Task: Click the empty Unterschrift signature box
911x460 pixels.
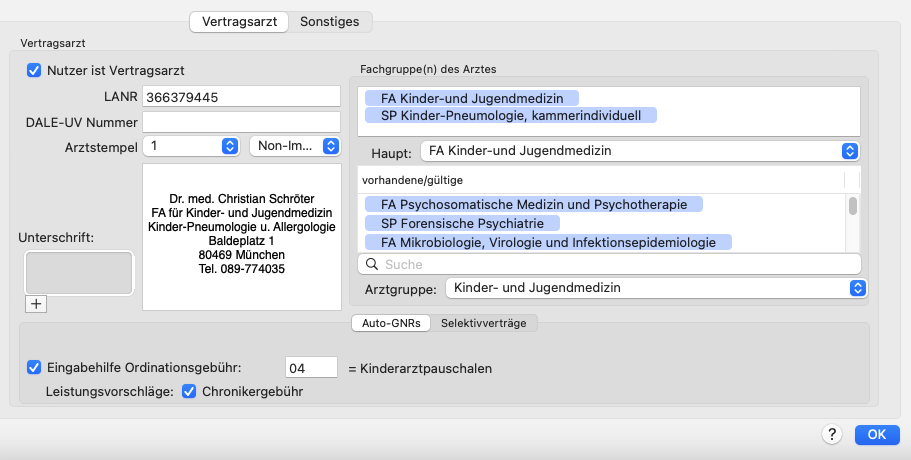Action: [x=79, y=272]
